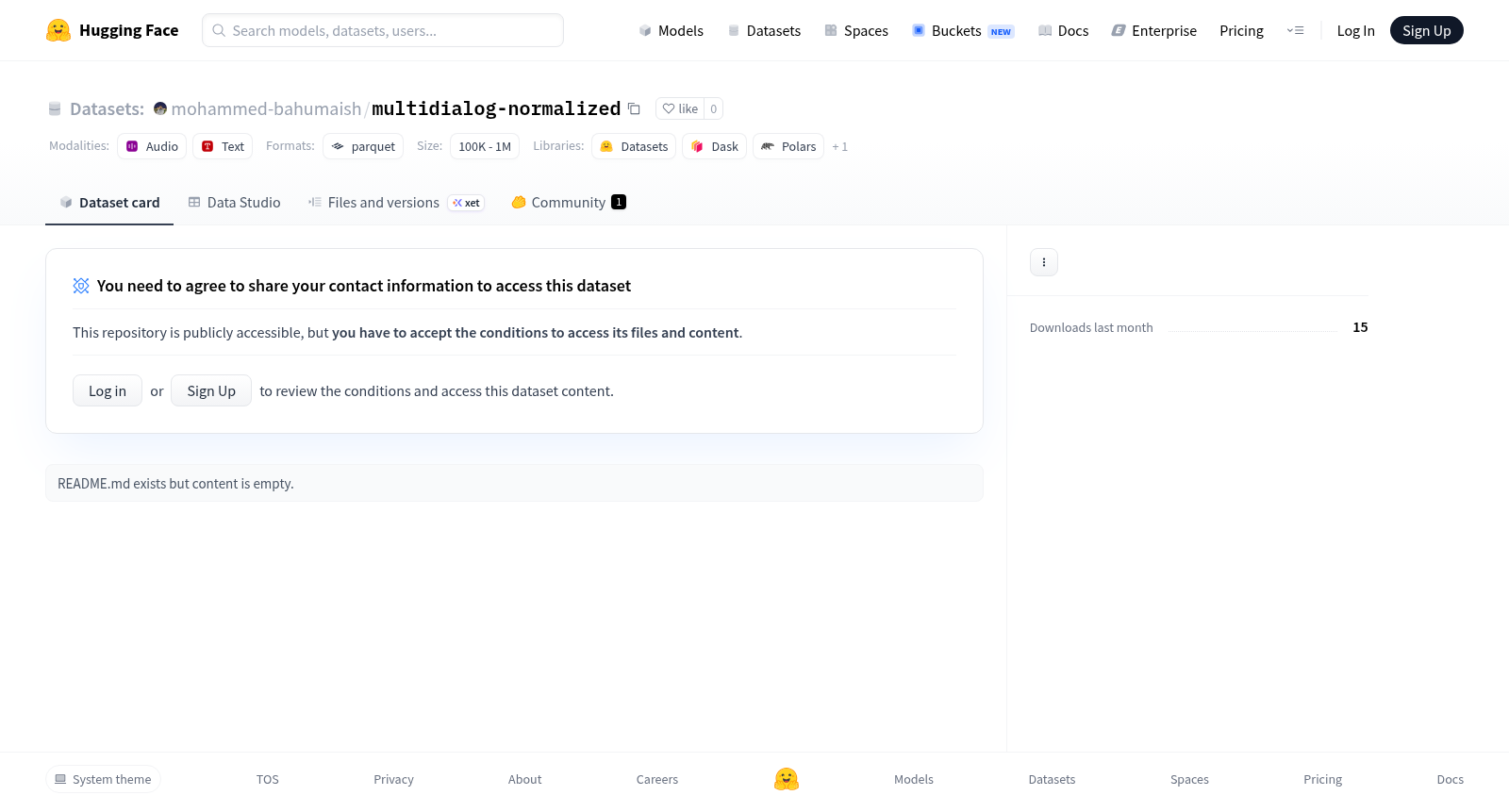Click the Downloads last month value 15
1509x812 pixels.
(1360, 327)
